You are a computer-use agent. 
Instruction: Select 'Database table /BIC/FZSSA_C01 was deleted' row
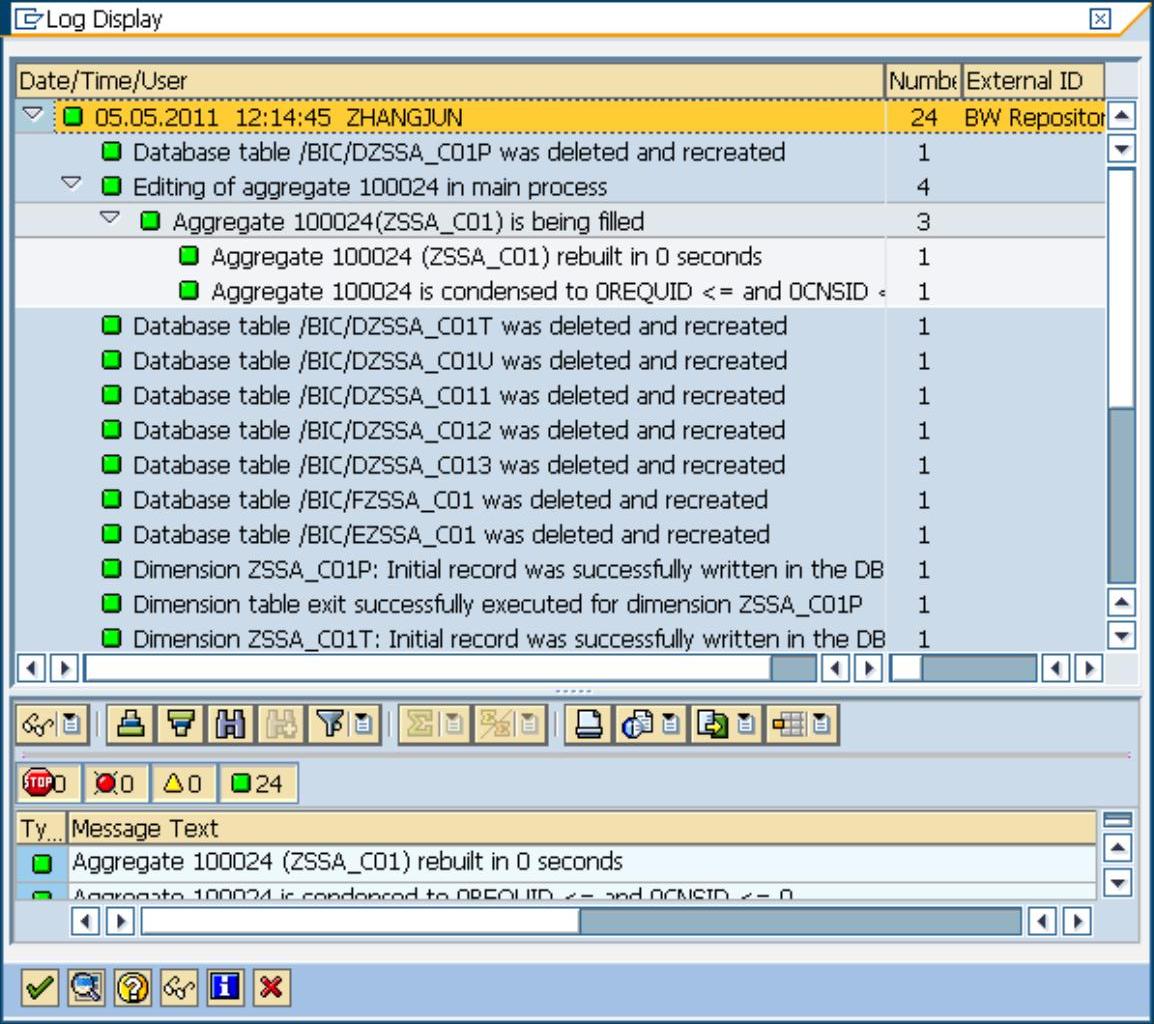(450, 500)
